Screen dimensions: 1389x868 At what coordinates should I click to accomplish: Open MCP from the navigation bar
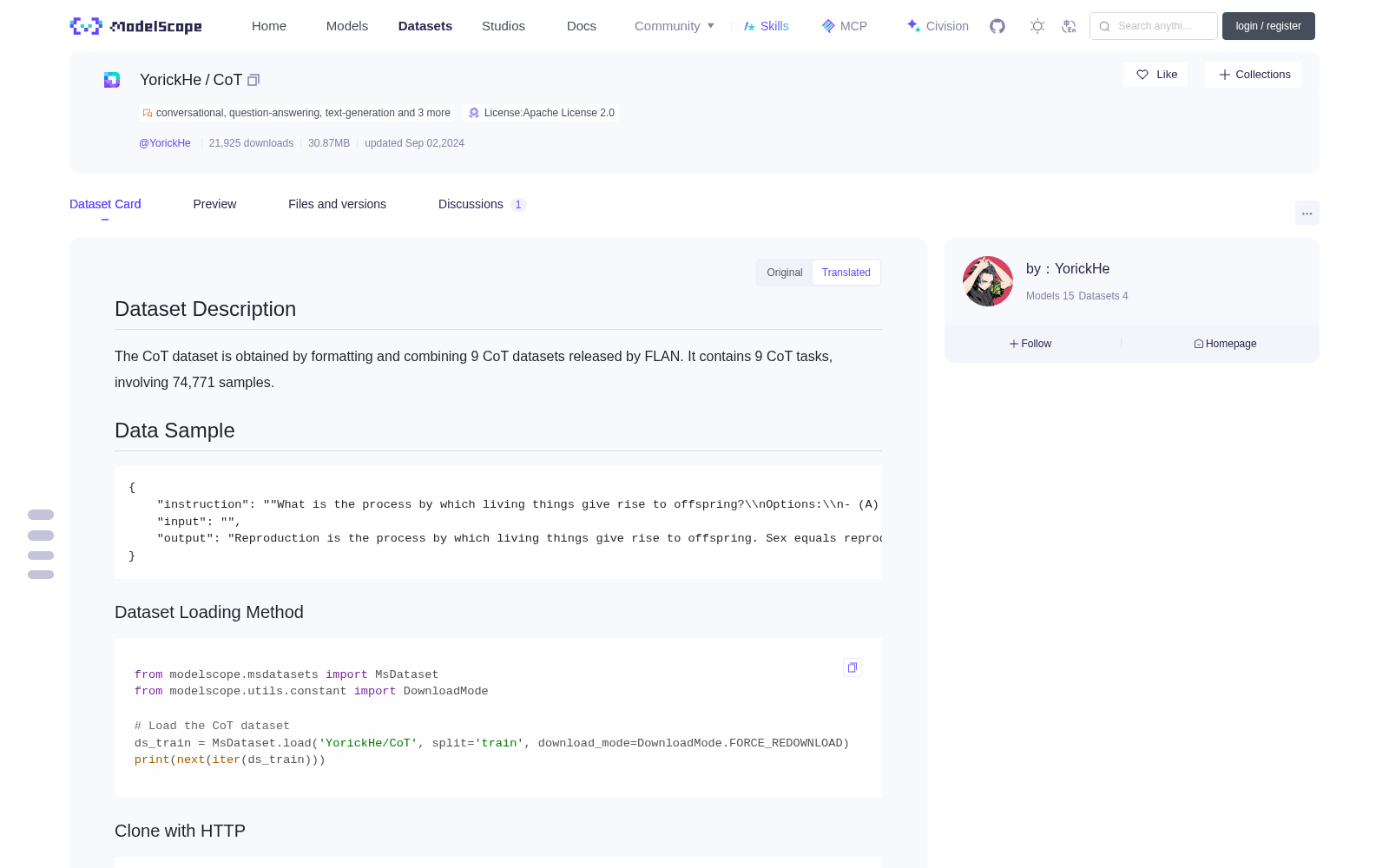844,26
